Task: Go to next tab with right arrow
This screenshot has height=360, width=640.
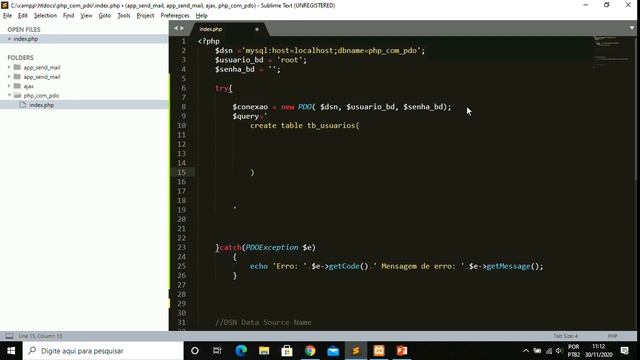Action: click(x=182, y=28)
